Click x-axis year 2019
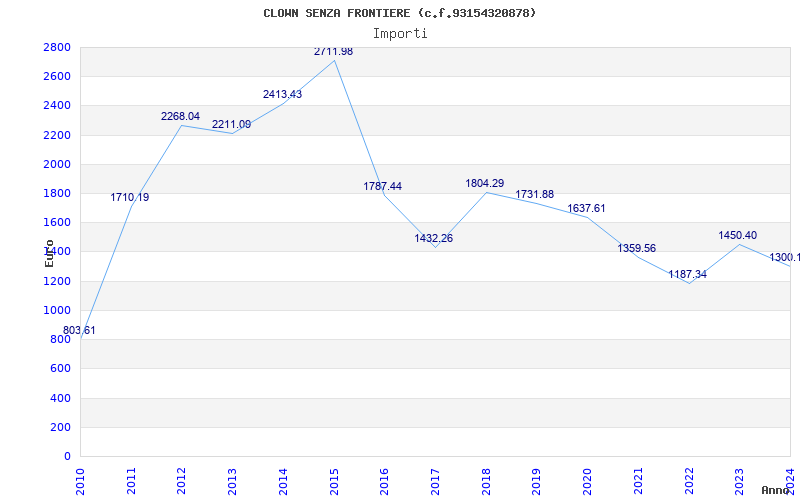Screen dimensions: 800x500 (x=536, y=482)
